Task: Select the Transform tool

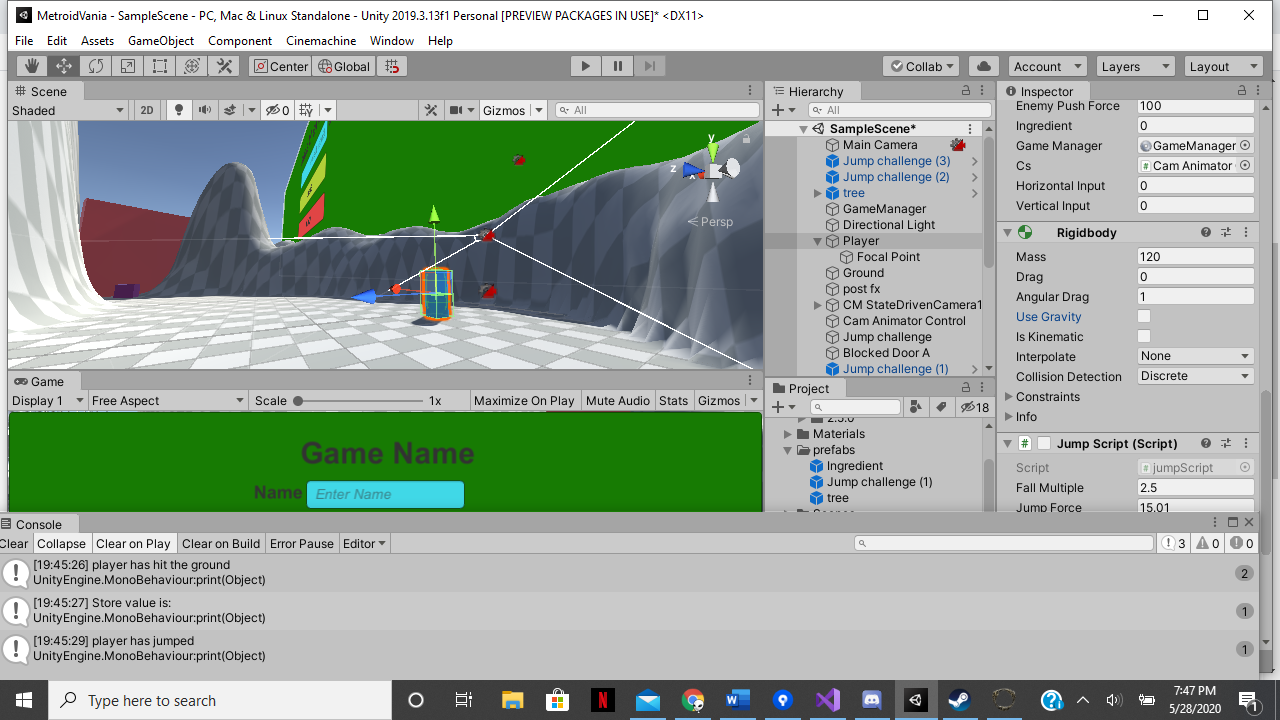Action: click(192, 66)
